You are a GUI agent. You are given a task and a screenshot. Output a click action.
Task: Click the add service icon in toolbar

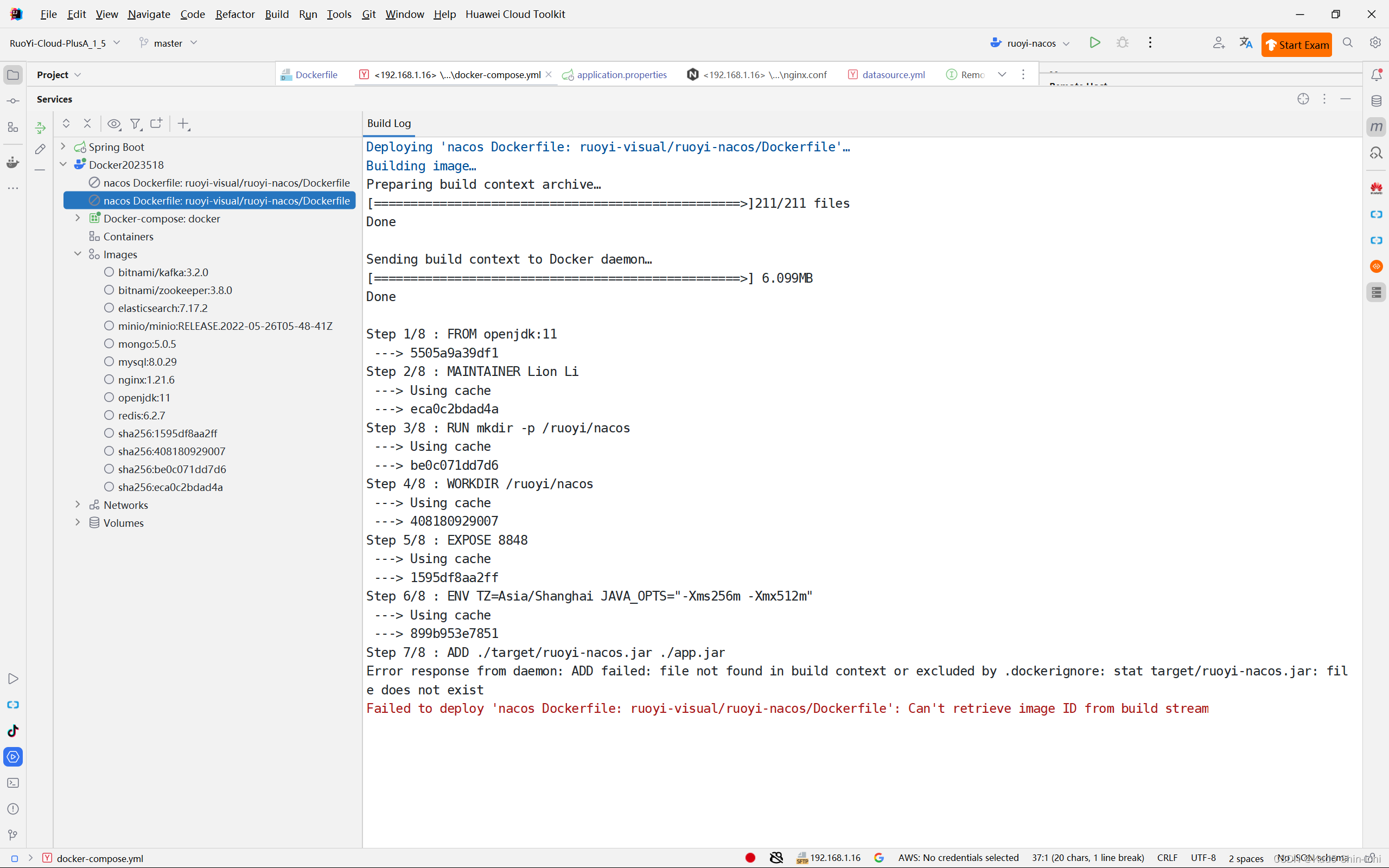point(183,123)
